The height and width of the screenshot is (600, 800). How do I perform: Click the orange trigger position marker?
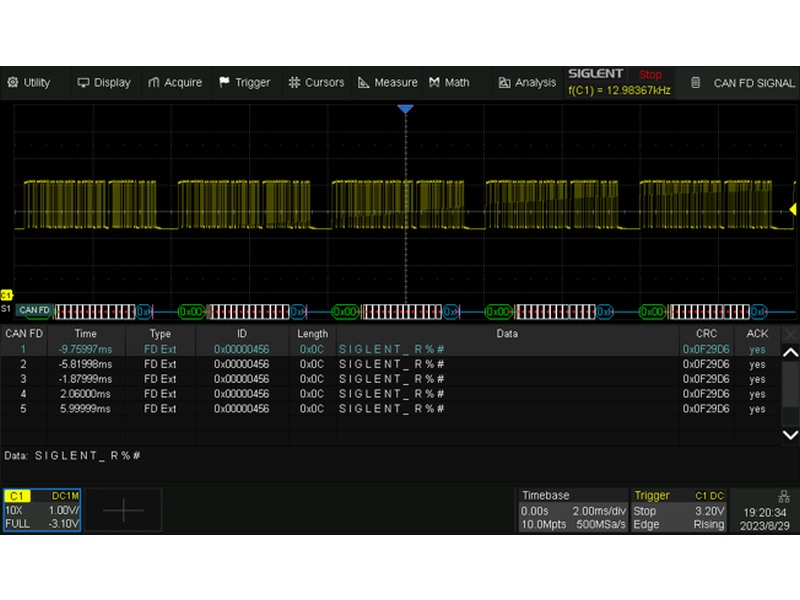(x=405, y=108)
